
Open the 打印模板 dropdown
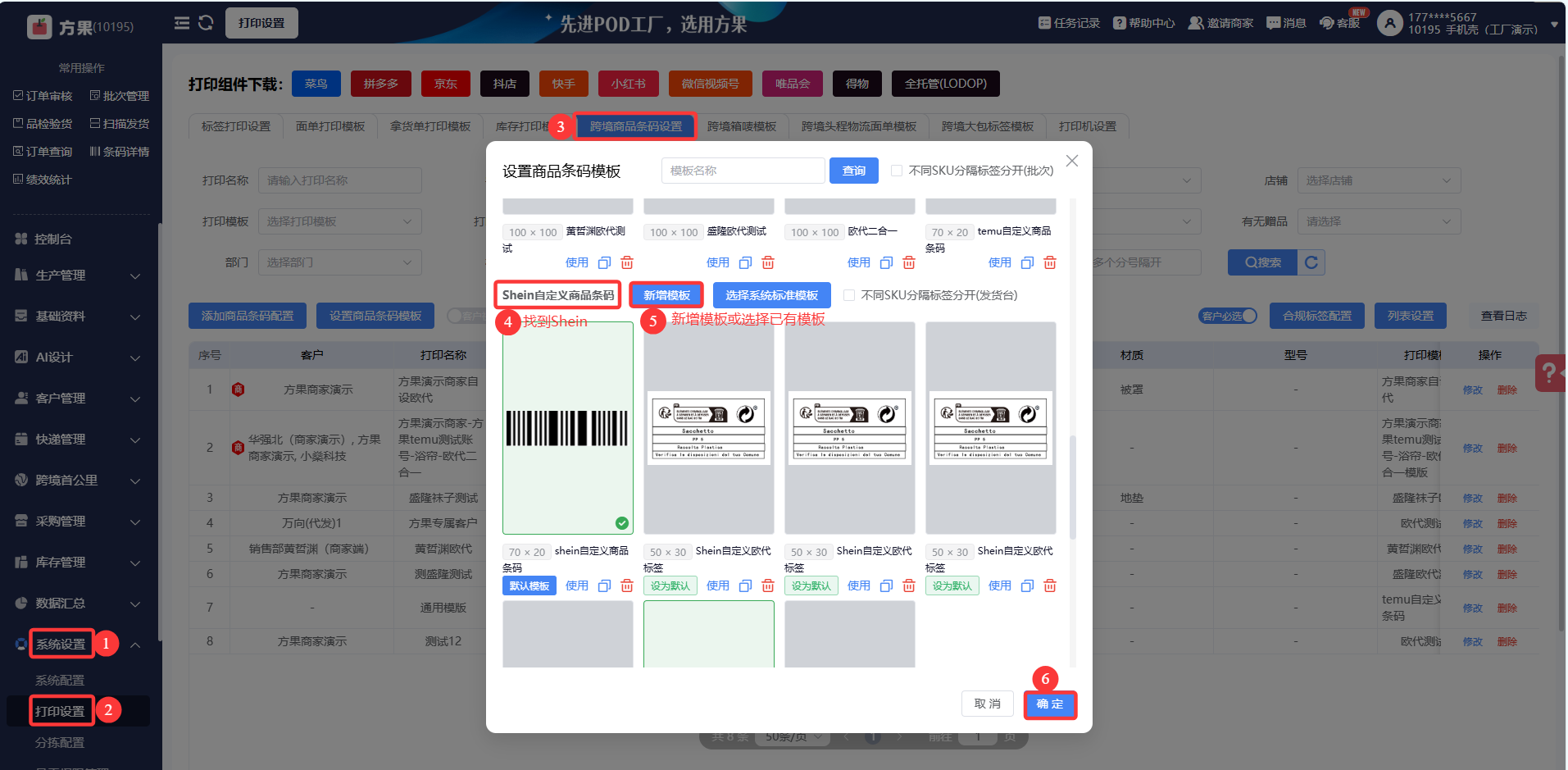pos(339,221)
